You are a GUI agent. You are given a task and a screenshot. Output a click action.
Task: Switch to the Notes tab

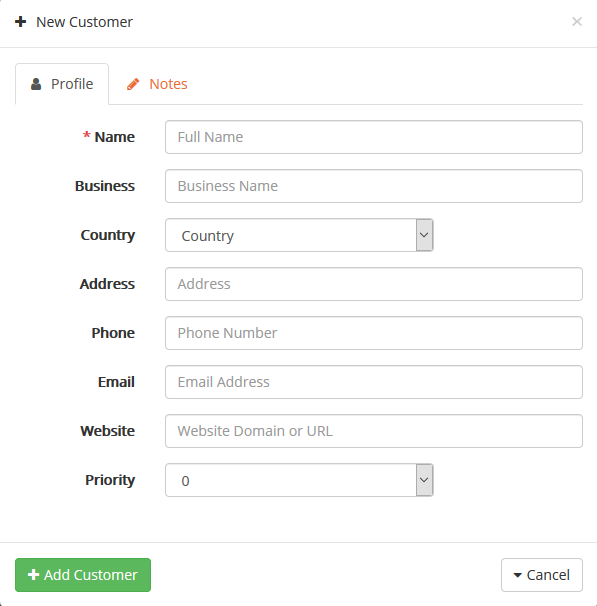[x=157, y=84]
